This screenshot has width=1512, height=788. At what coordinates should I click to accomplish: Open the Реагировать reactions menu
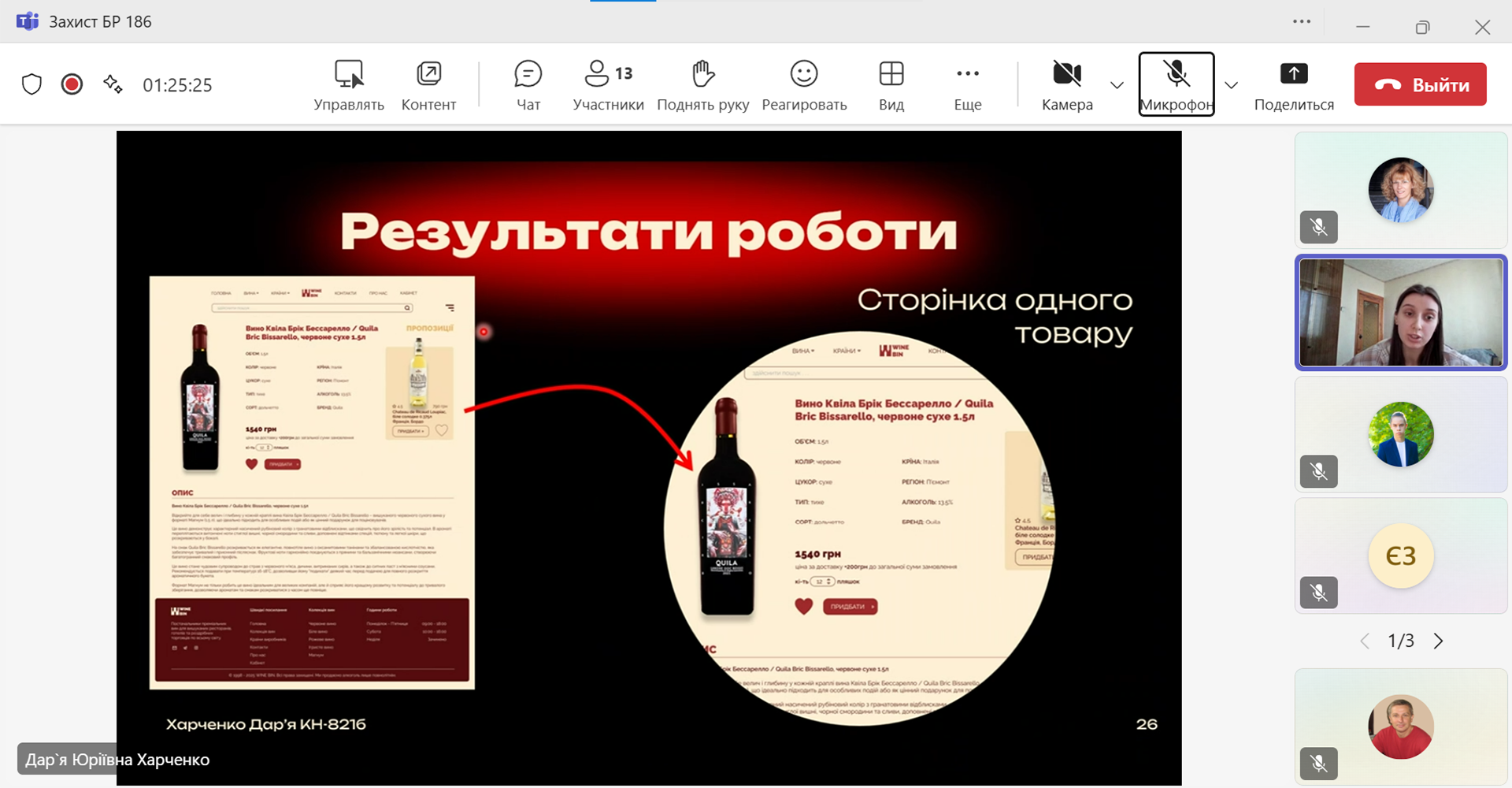[x=804, y=84]
